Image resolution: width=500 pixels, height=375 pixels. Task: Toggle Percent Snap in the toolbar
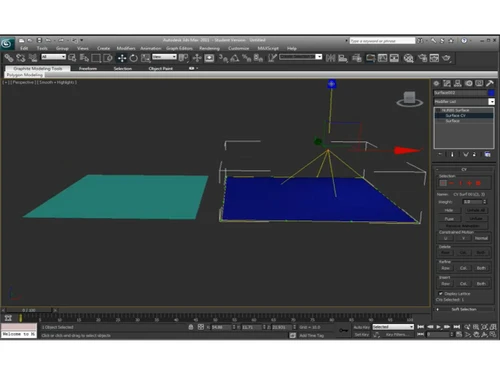[247, 58]
